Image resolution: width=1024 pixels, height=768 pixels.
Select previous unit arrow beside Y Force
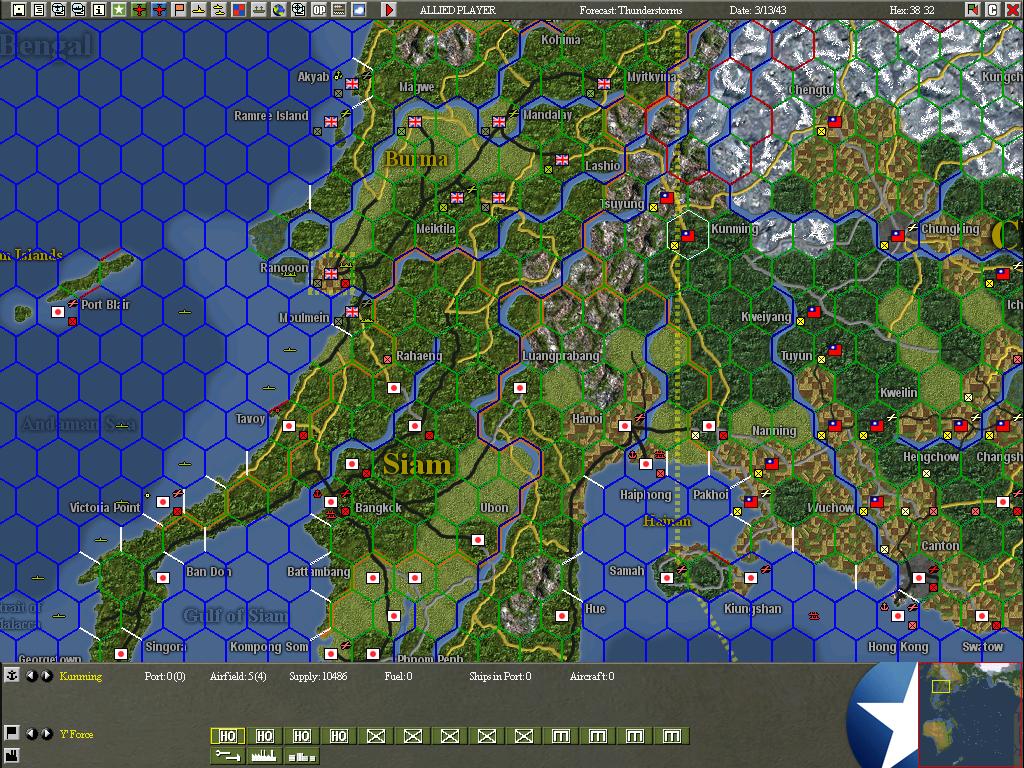[x=31, y=733]
